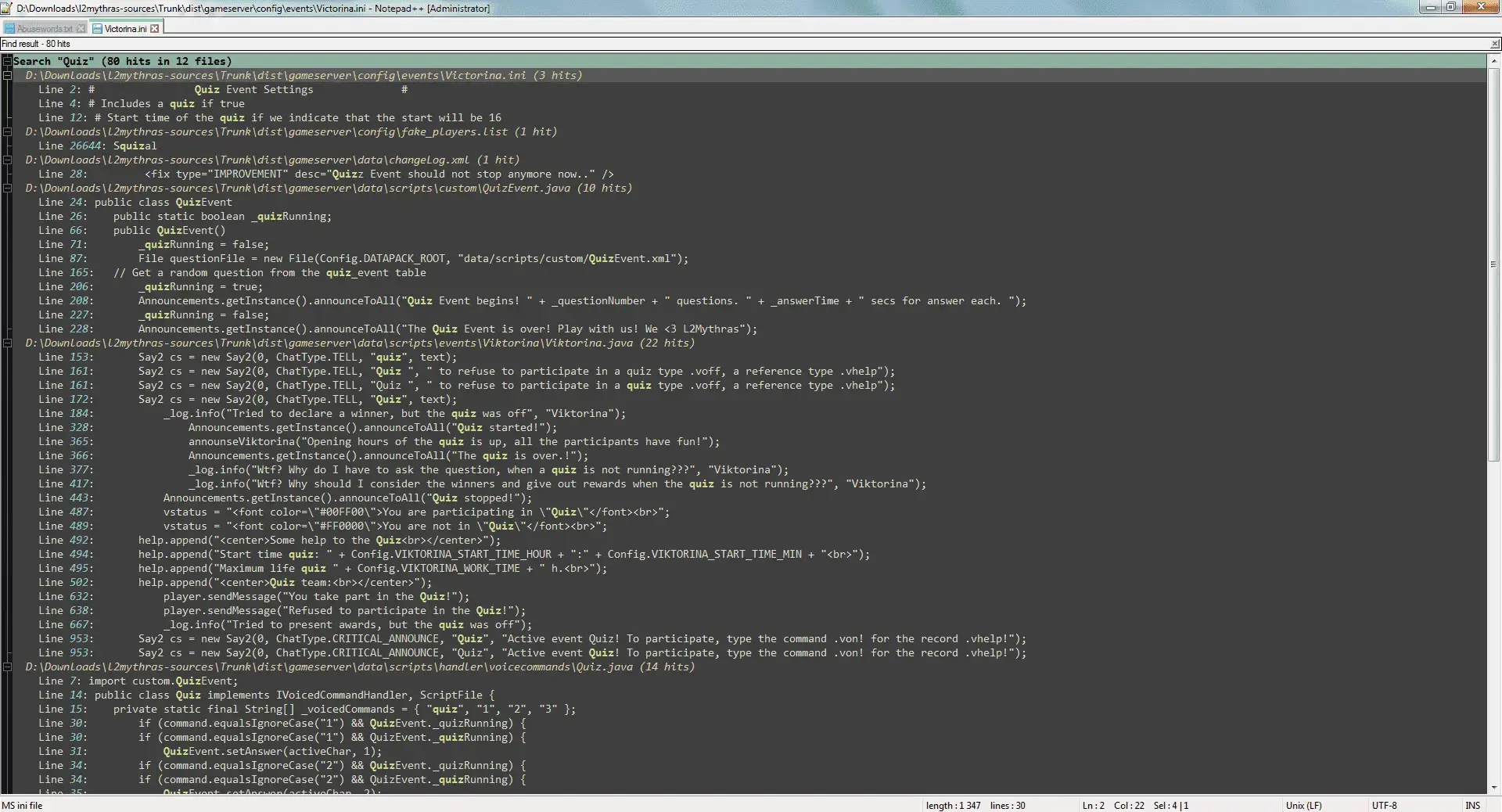Switch to the Abusewords.txt tab

(45, 29)
